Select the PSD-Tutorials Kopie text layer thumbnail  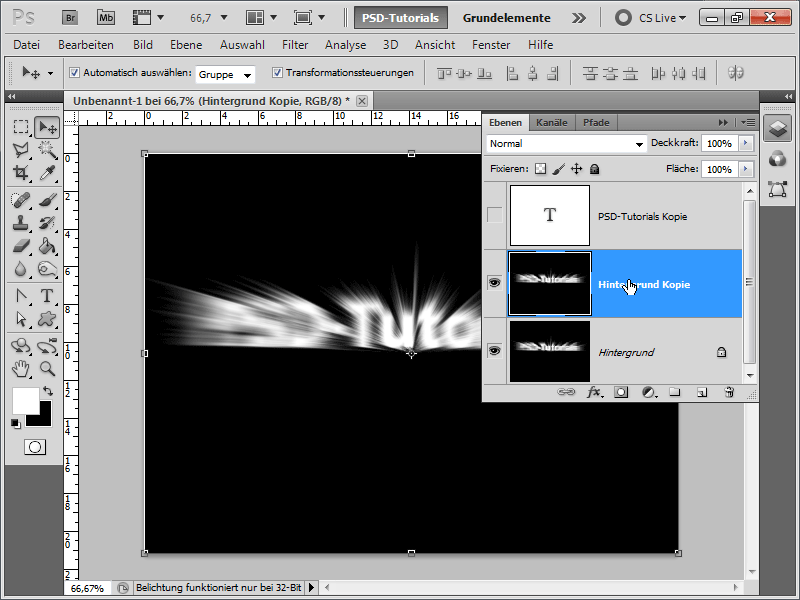[549, 215]
